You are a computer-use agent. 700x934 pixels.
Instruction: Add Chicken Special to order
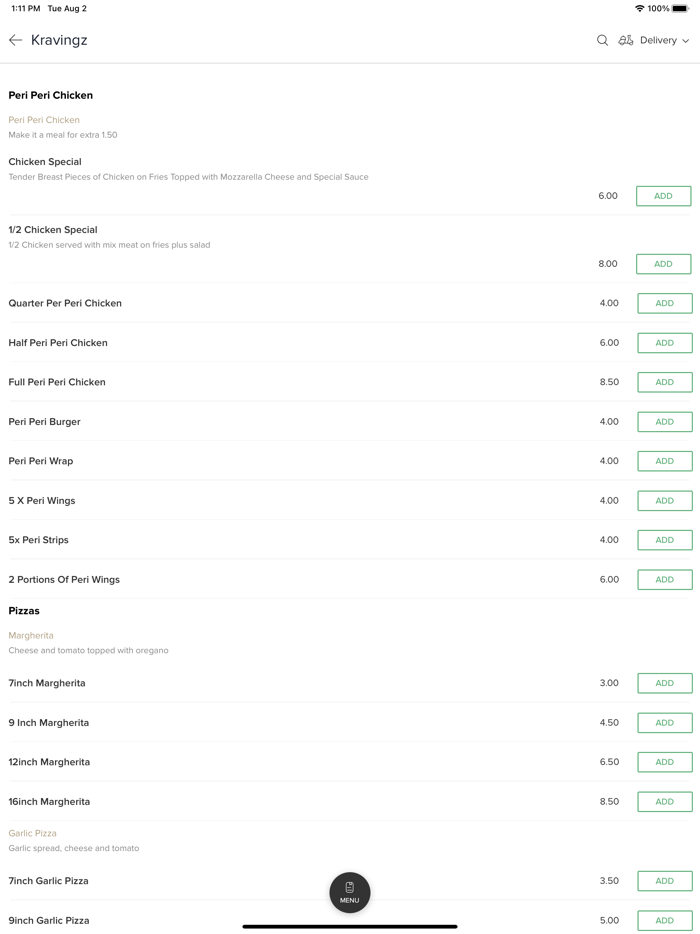[x=663, y=196]
